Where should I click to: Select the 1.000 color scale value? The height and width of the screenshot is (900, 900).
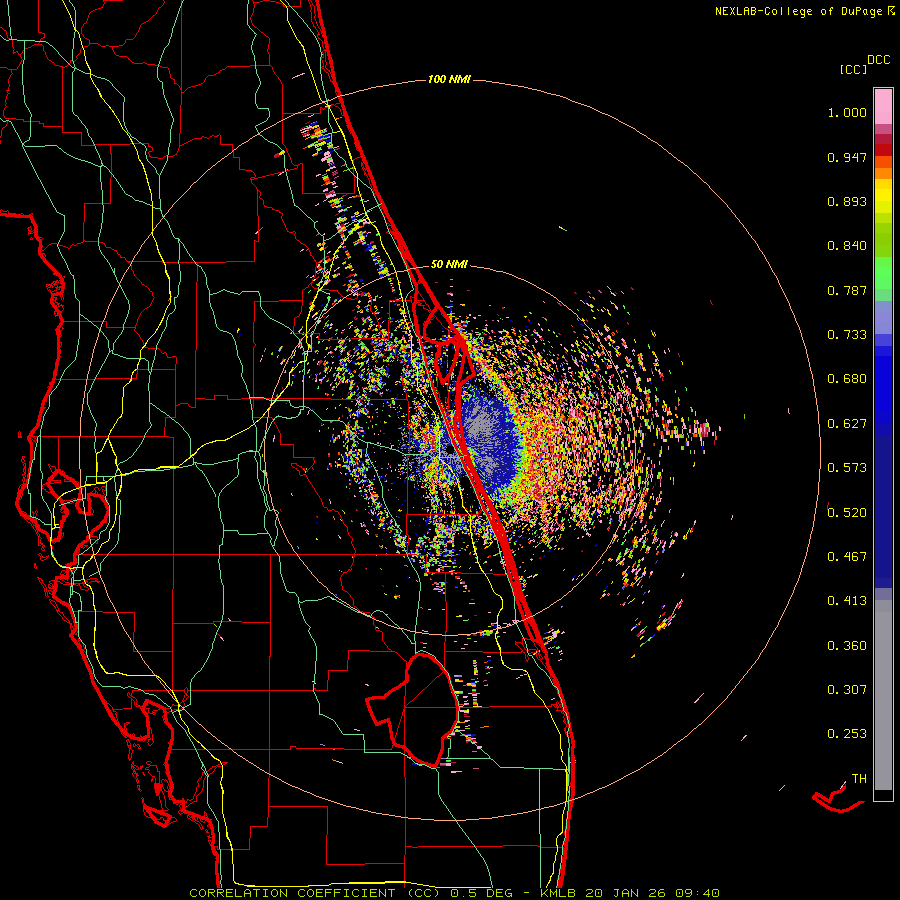point(847,112)
